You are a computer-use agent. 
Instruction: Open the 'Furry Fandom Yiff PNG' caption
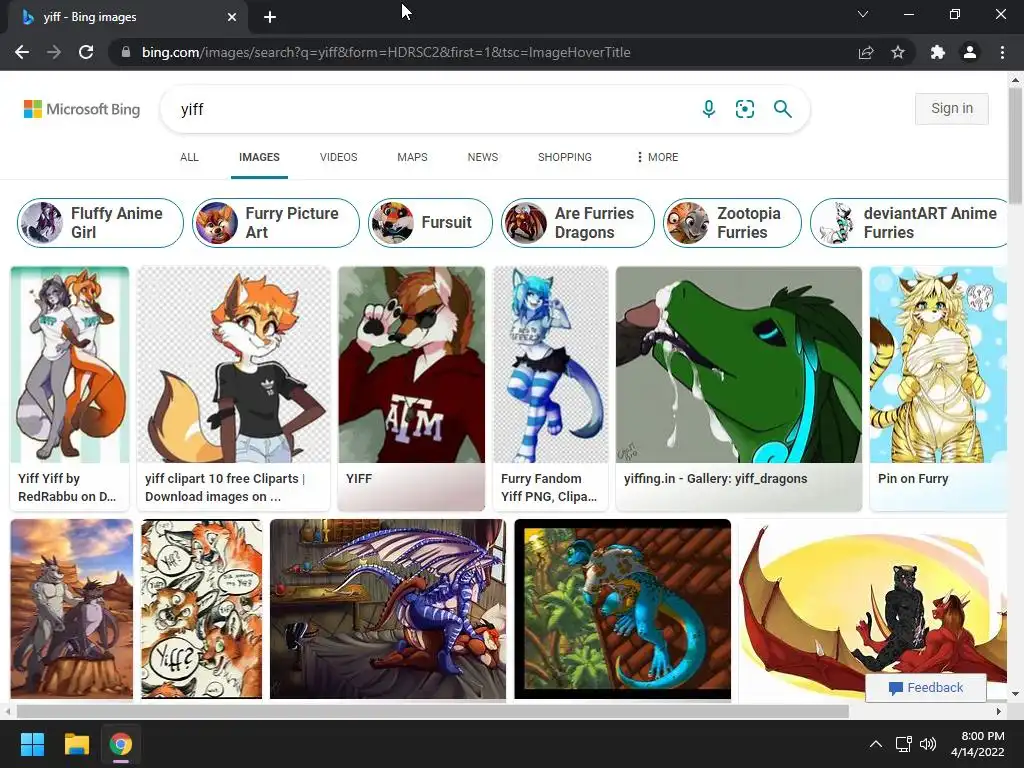(x=549, y=487)
